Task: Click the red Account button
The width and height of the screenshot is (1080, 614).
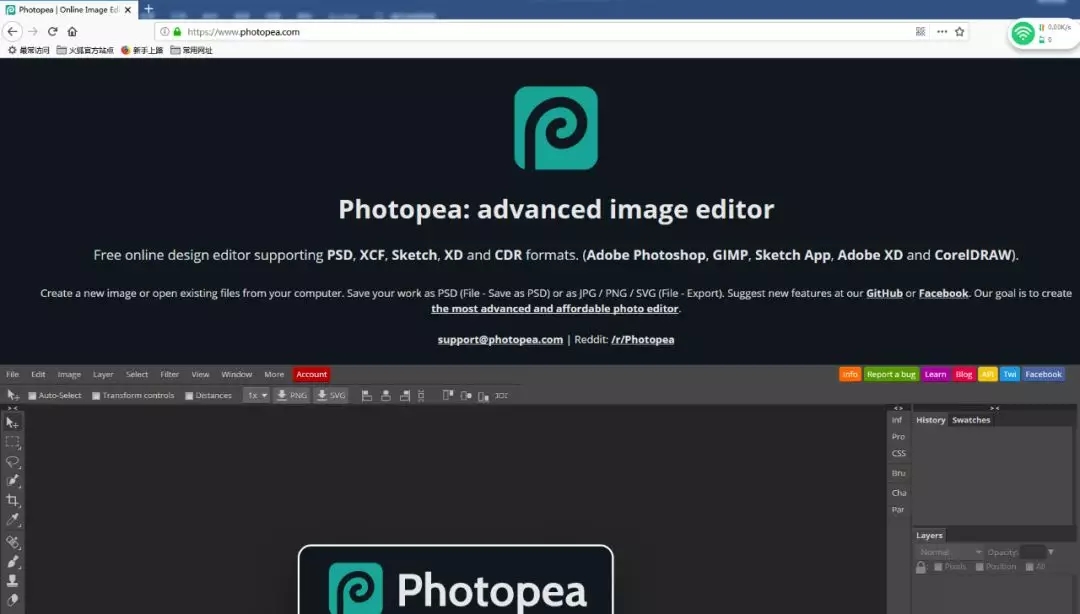Action: 311,374
